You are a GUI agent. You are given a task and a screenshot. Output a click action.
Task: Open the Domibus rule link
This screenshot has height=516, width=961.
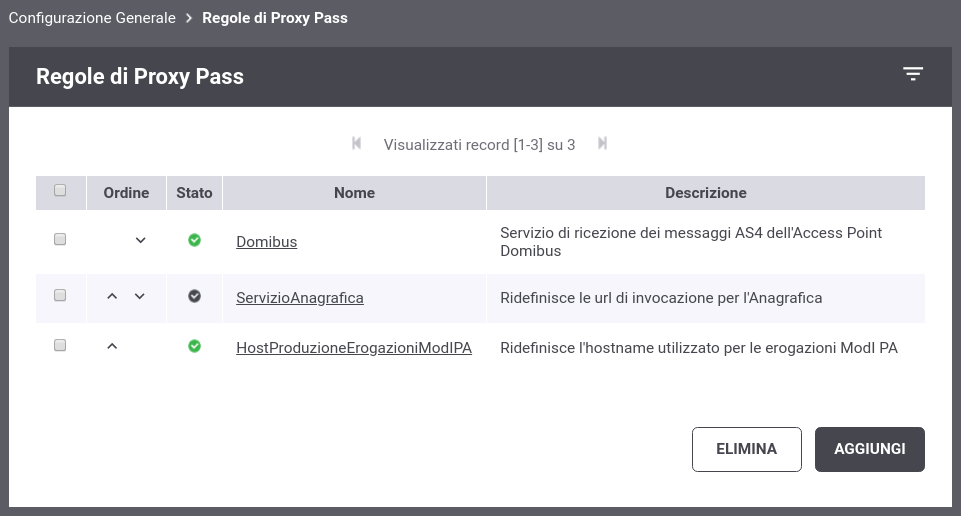point(267,242)
